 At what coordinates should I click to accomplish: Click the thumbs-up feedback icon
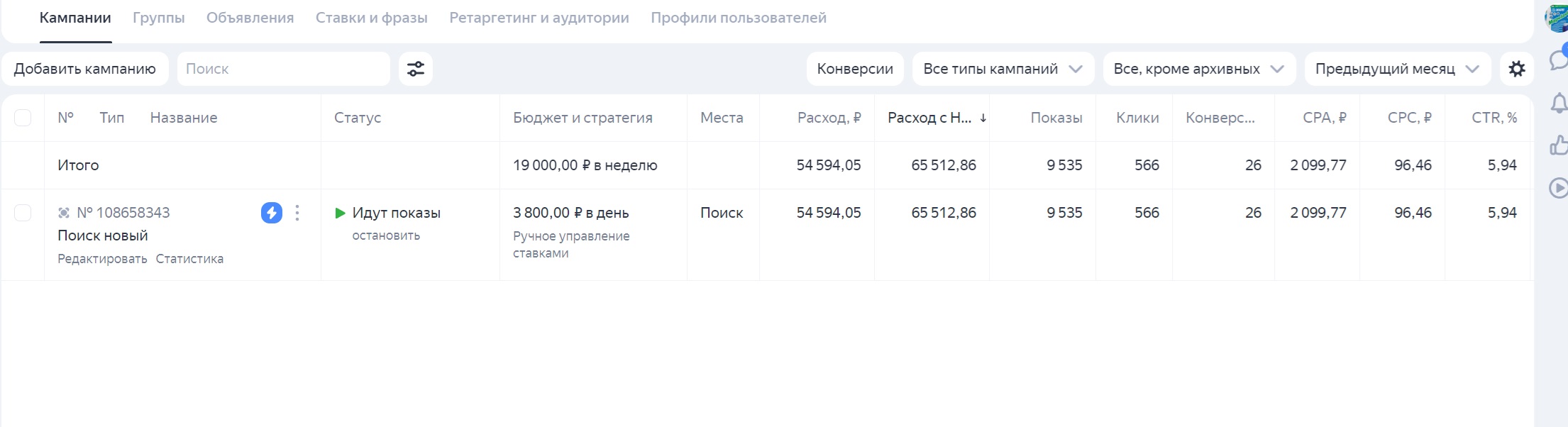1558,145
